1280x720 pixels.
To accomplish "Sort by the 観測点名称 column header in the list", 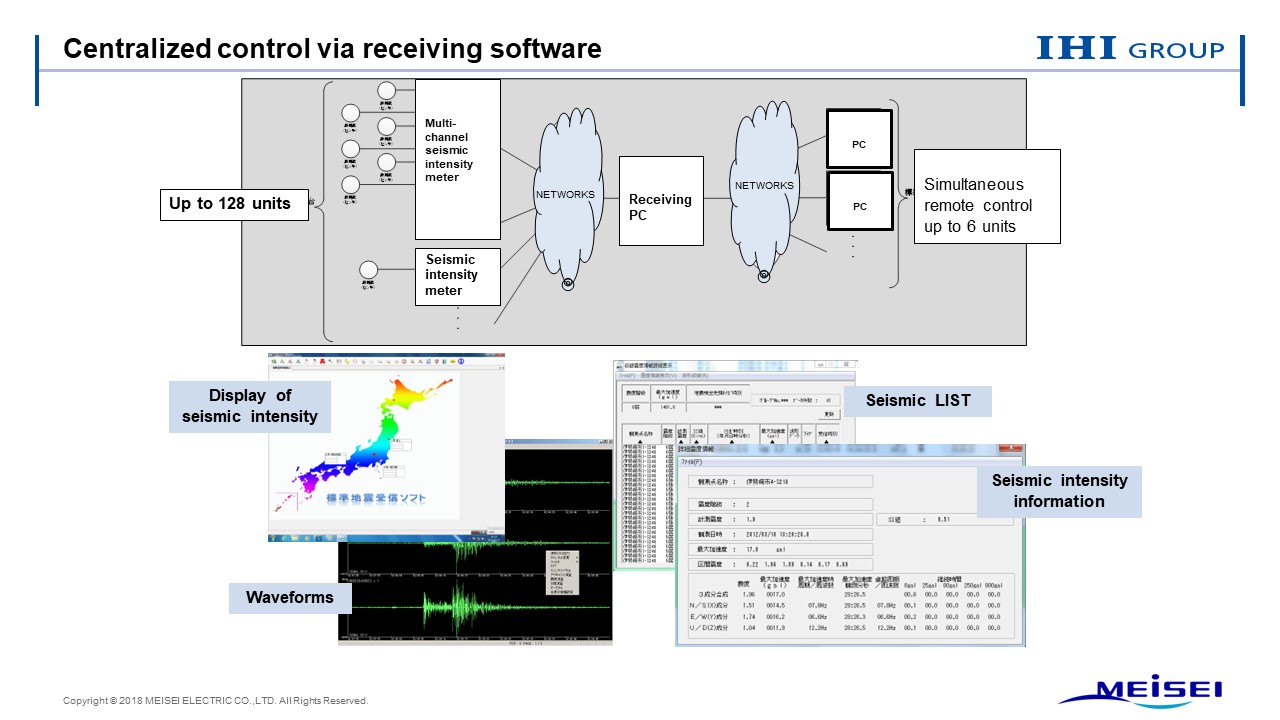I will pos(642,433).
